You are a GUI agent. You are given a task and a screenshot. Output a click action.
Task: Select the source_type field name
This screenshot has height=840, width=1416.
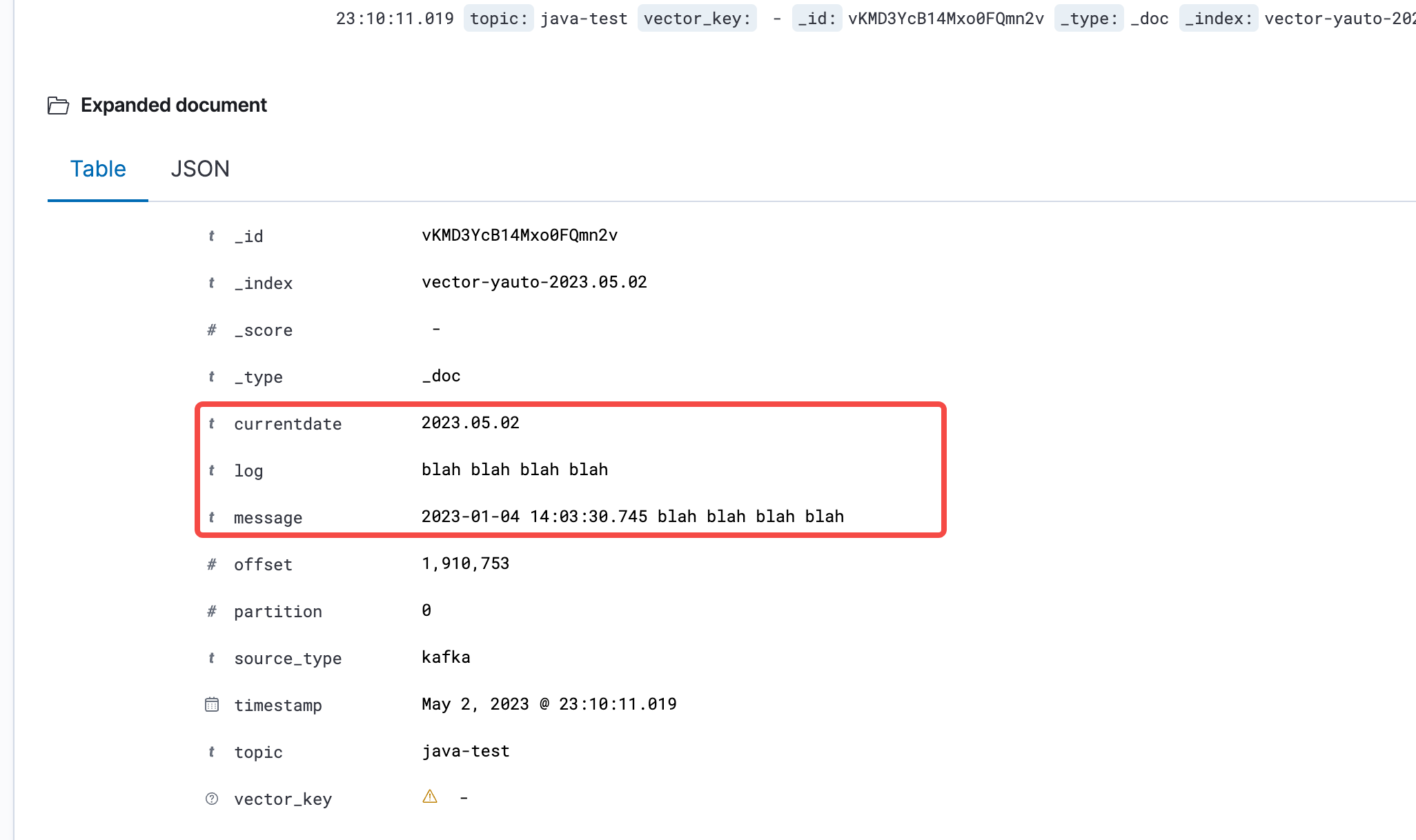click(x=288, y=659)
